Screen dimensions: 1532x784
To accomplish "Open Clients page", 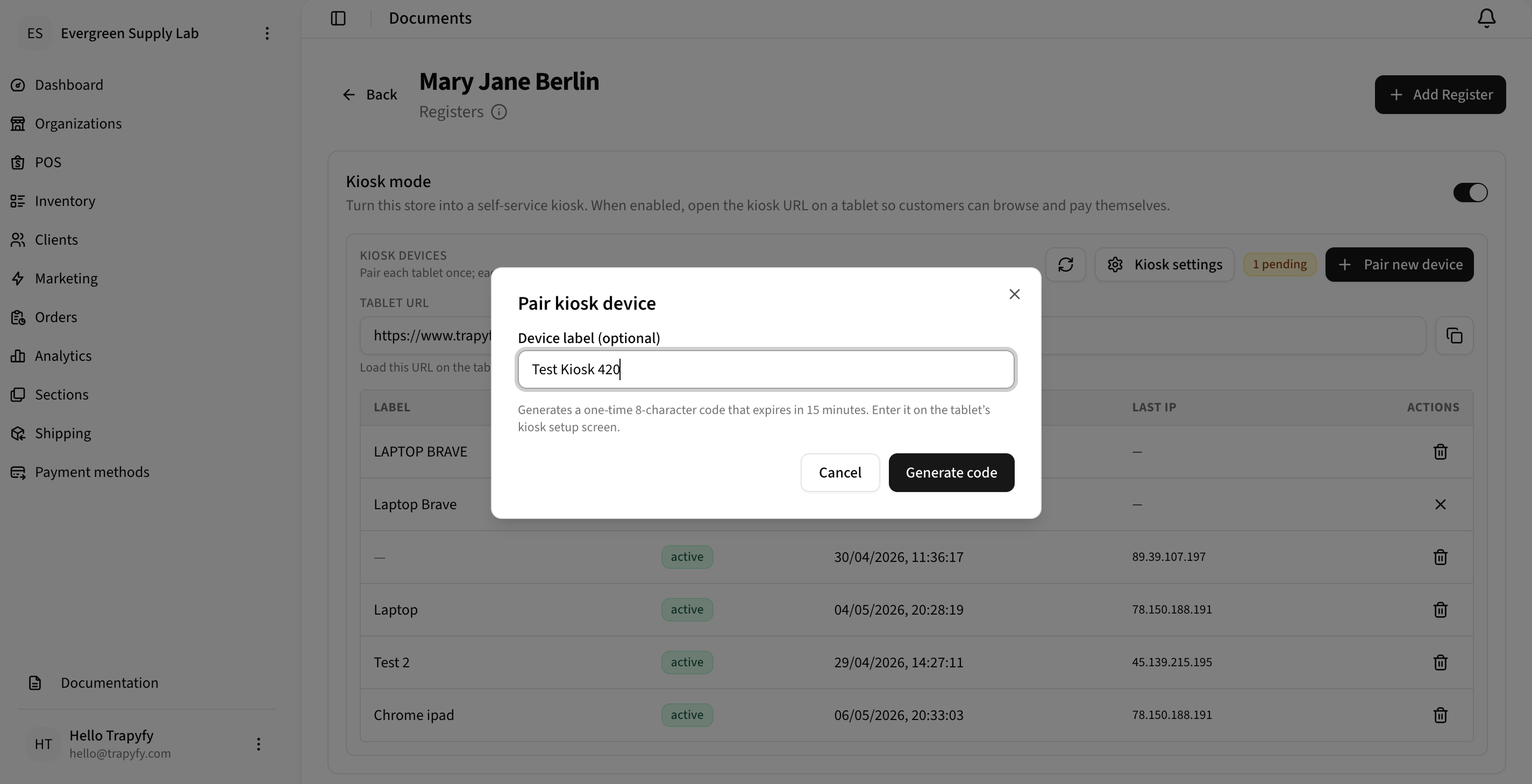I will pyautogui.click(x=56, y=240).
